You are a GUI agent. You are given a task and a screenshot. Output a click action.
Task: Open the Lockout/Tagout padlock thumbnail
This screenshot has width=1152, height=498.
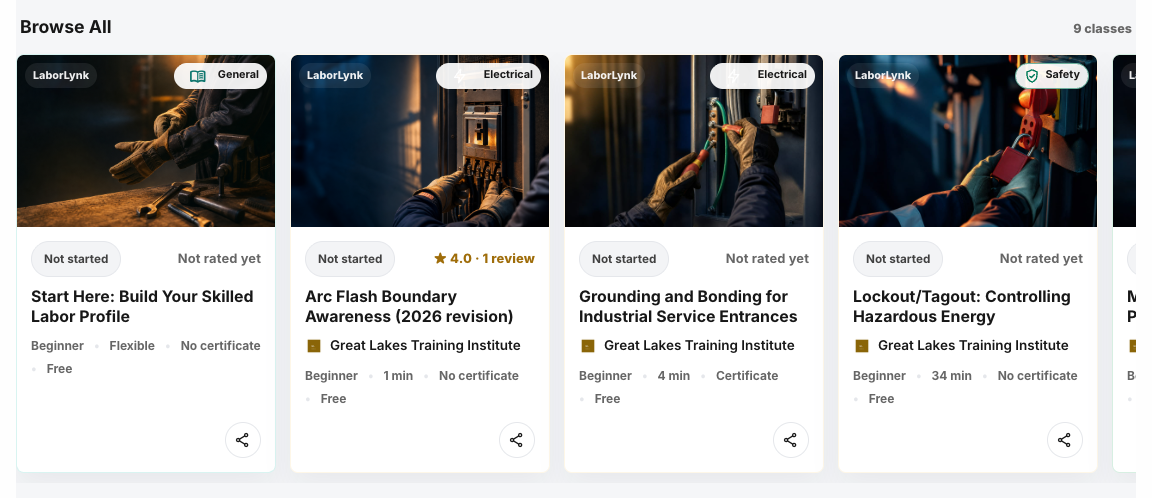[x=968, y=141]
